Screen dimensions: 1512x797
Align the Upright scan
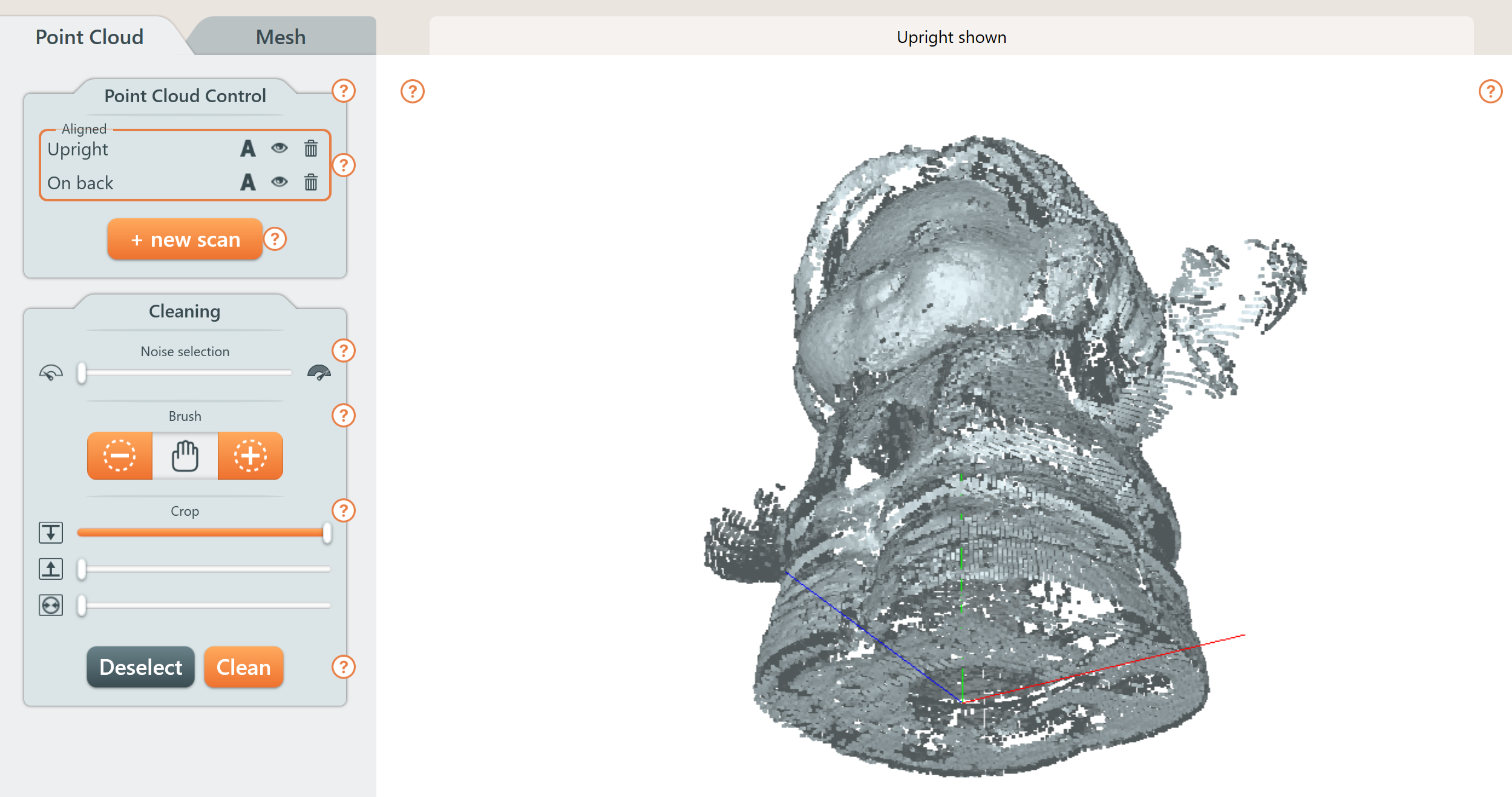pos(247,149)
